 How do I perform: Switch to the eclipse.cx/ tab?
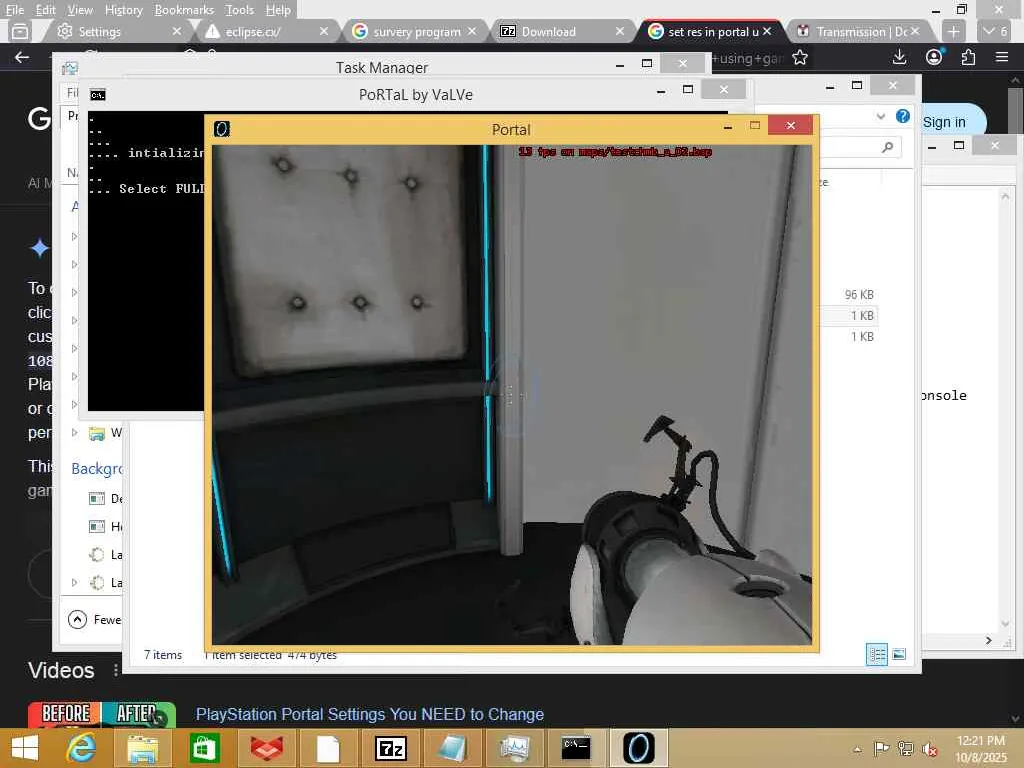pyautogui.click(x=261, y=31)
